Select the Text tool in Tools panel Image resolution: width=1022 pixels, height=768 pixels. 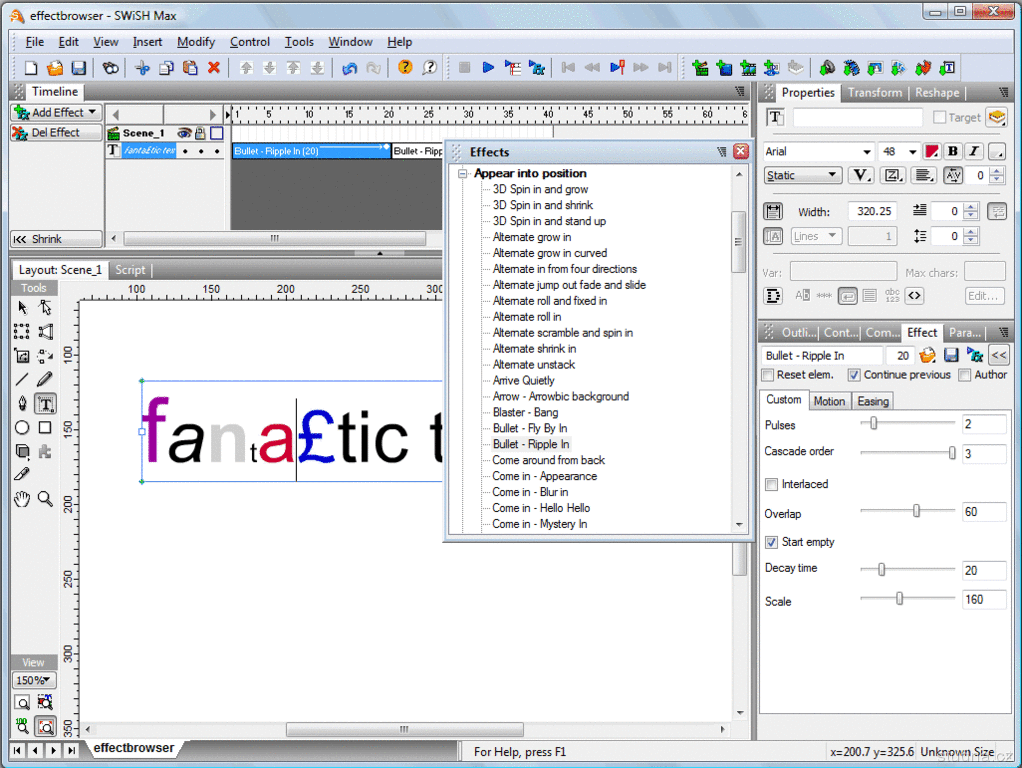(45, 404)
